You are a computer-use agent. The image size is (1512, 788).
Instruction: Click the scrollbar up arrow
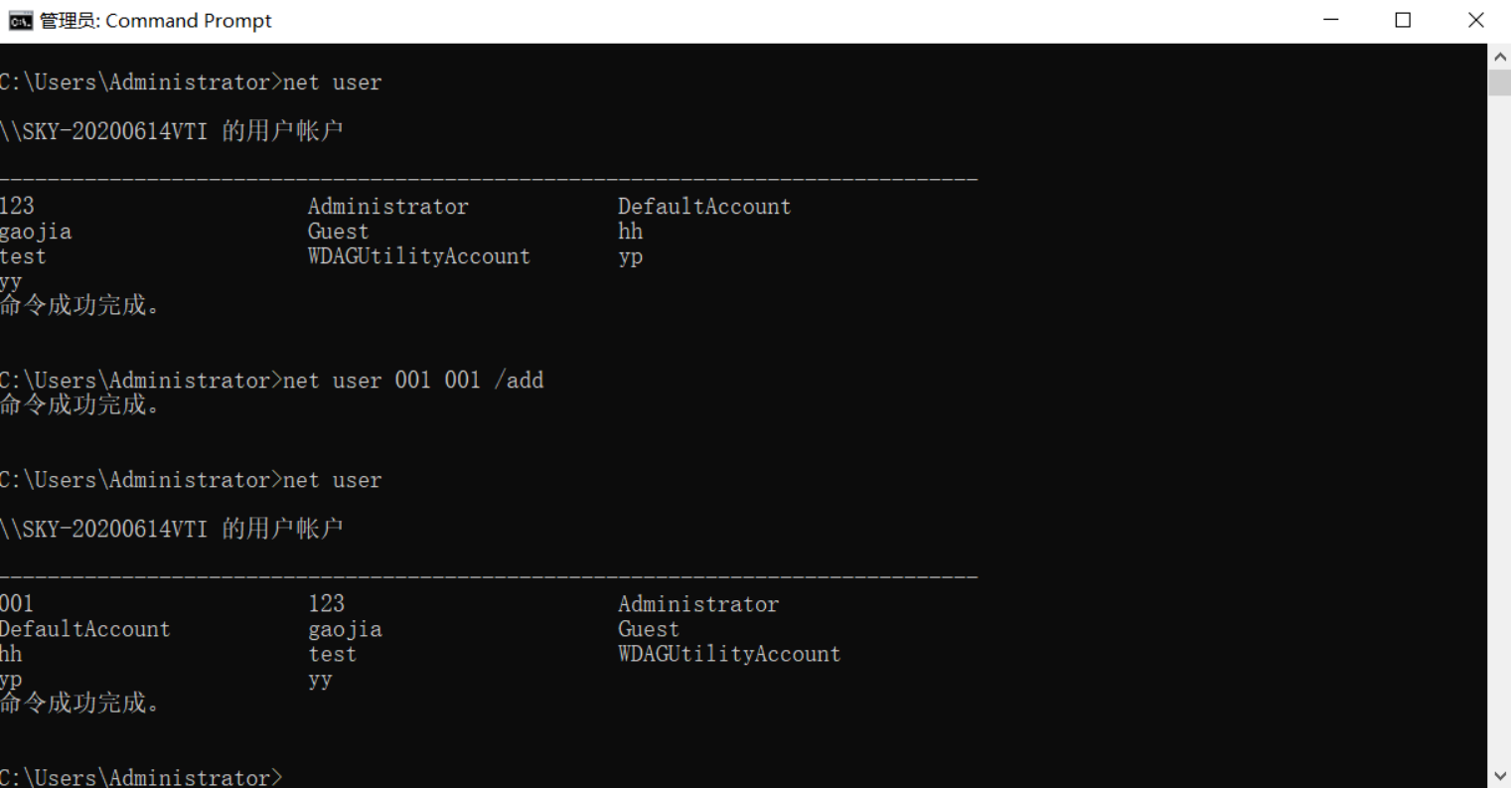point(1499,57)
